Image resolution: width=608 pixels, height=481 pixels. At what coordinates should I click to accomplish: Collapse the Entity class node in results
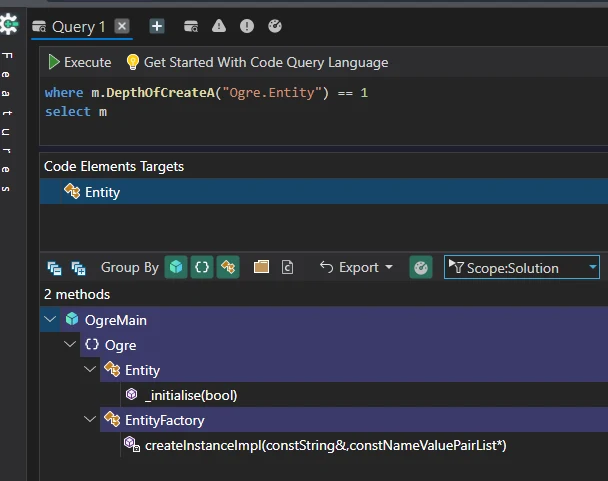[x=90, y=369]
